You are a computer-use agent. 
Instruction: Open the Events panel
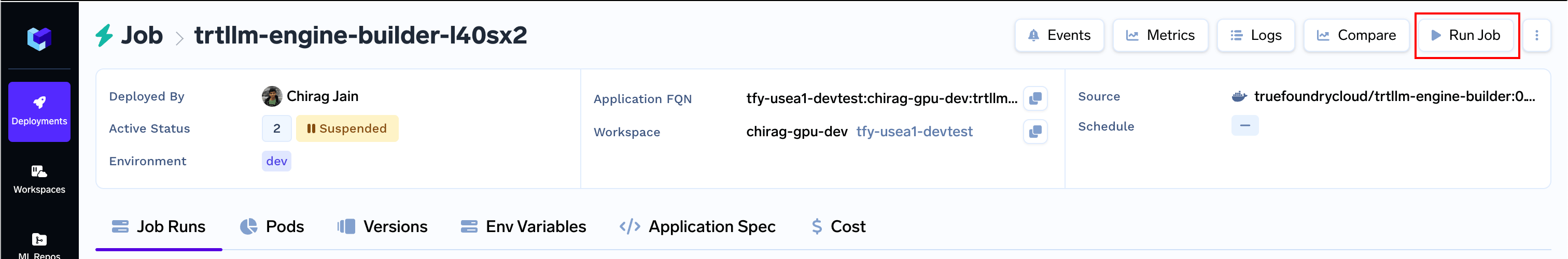[1059, 35]
